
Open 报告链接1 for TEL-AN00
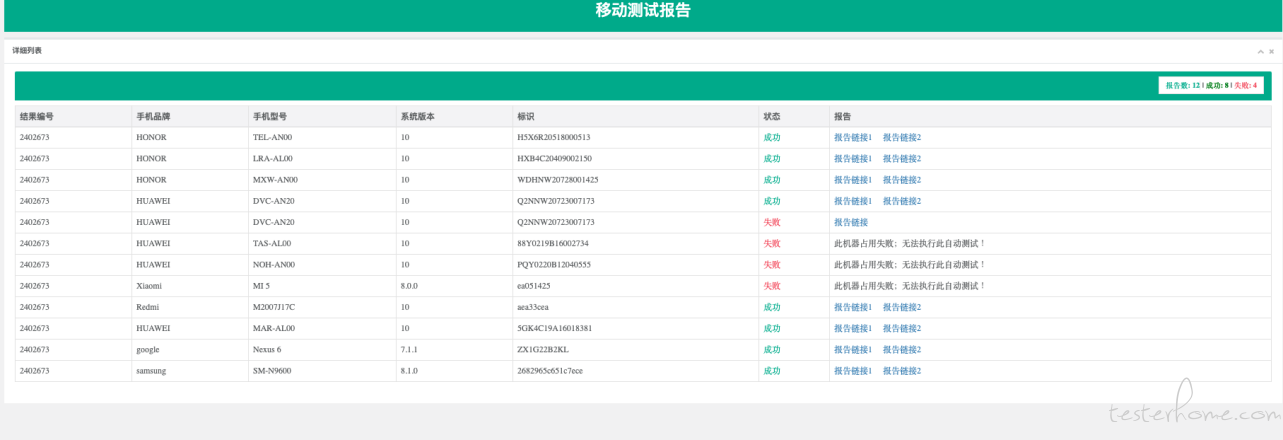pos(853,138)
